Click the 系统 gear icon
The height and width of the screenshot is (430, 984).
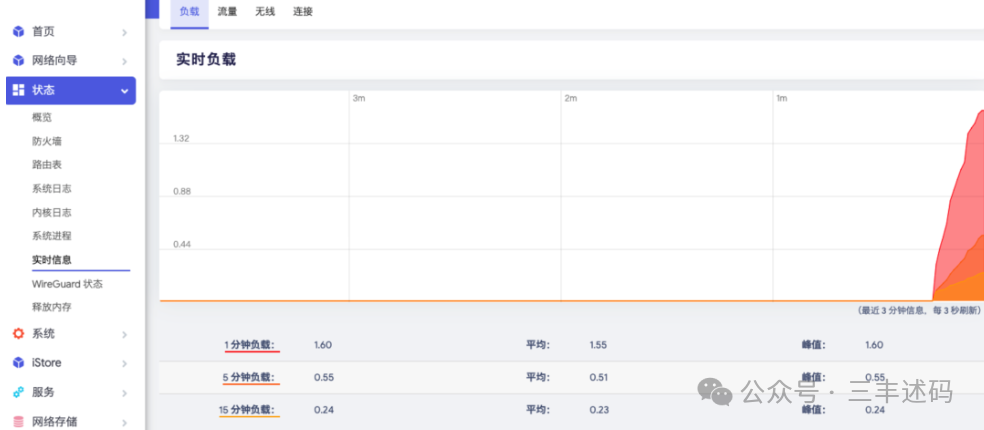point(18,333)
